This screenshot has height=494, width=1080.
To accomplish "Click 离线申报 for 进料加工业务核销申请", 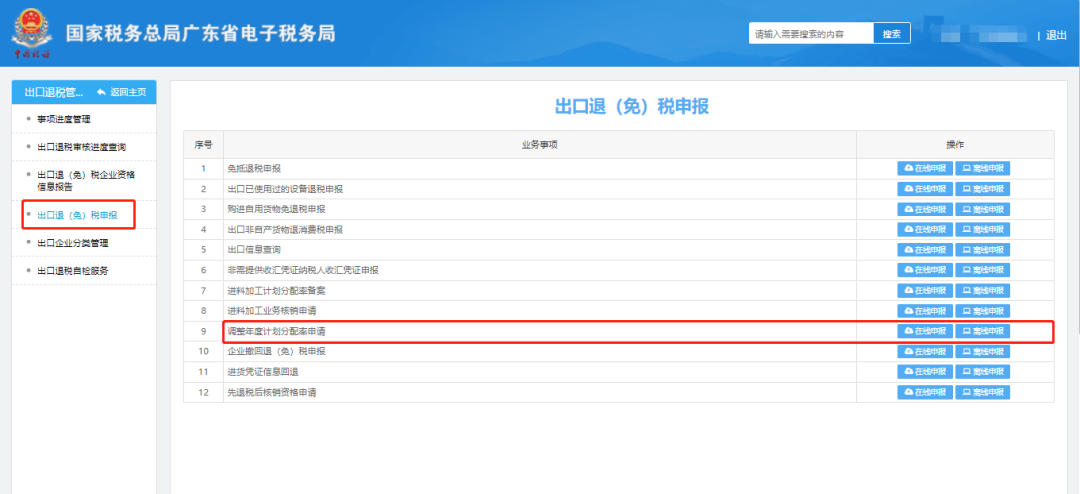I will (982, 311).
